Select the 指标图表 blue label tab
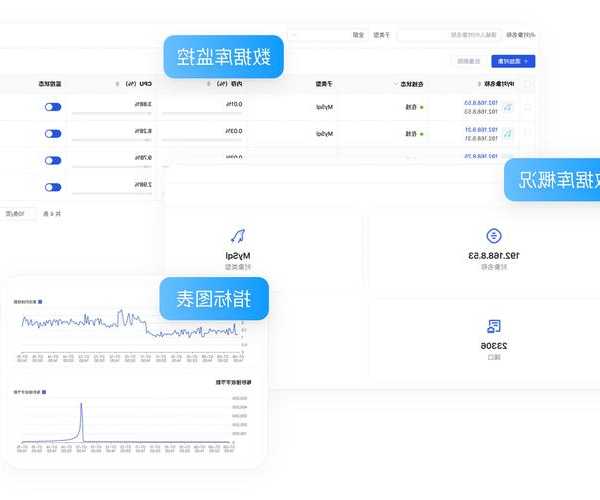 [x=214, y=298]
